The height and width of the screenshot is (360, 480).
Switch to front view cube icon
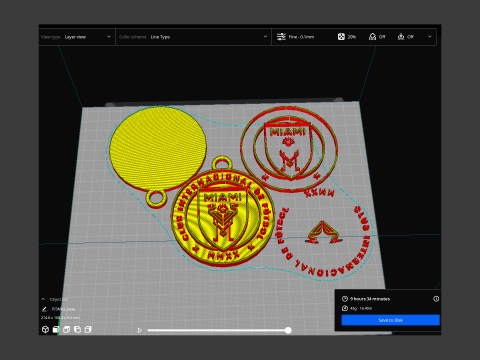coord(56,330)
